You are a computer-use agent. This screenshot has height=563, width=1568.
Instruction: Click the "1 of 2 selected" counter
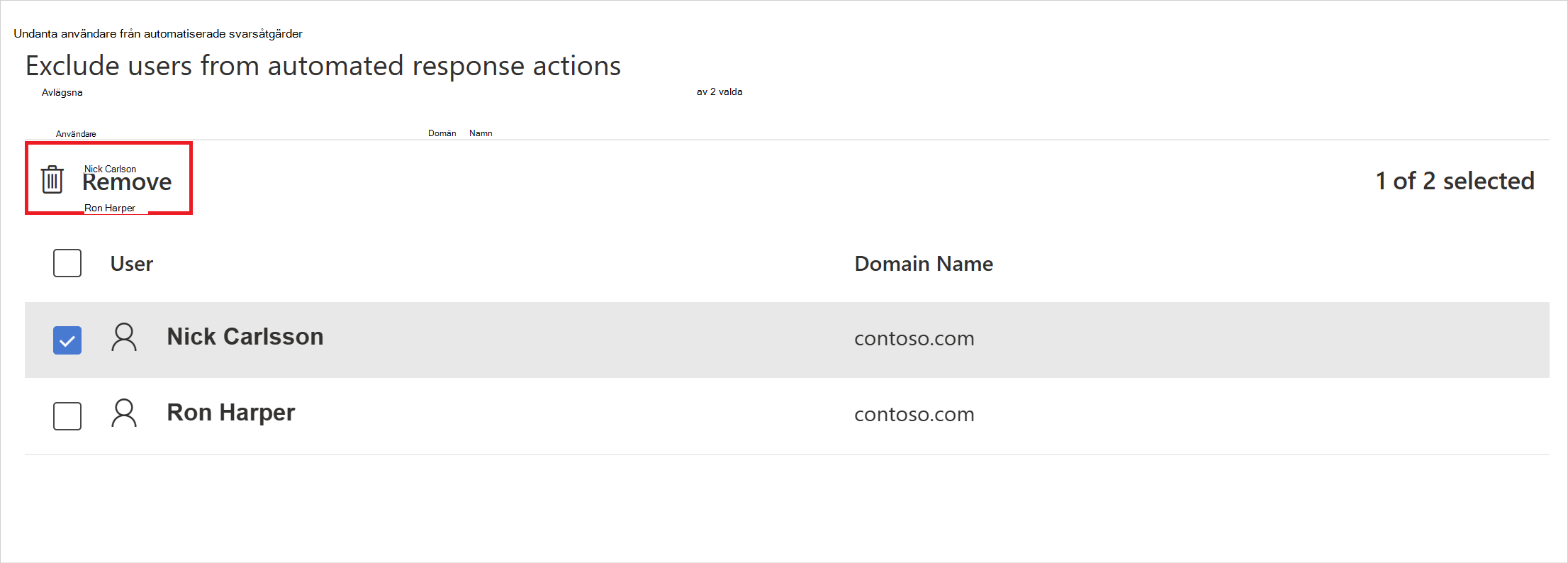point(1455,182)
